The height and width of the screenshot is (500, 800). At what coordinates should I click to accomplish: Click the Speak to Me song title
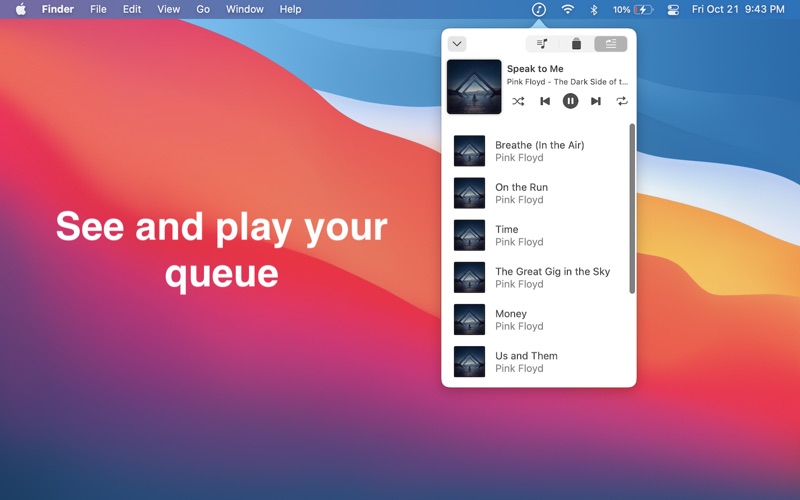pyautogui.click(x=535, y=69)
